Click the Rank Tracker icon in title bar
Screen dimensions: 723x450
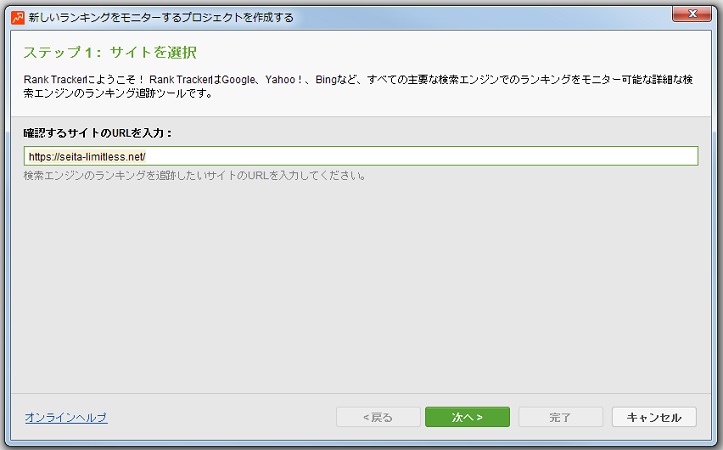coord(18,18)
